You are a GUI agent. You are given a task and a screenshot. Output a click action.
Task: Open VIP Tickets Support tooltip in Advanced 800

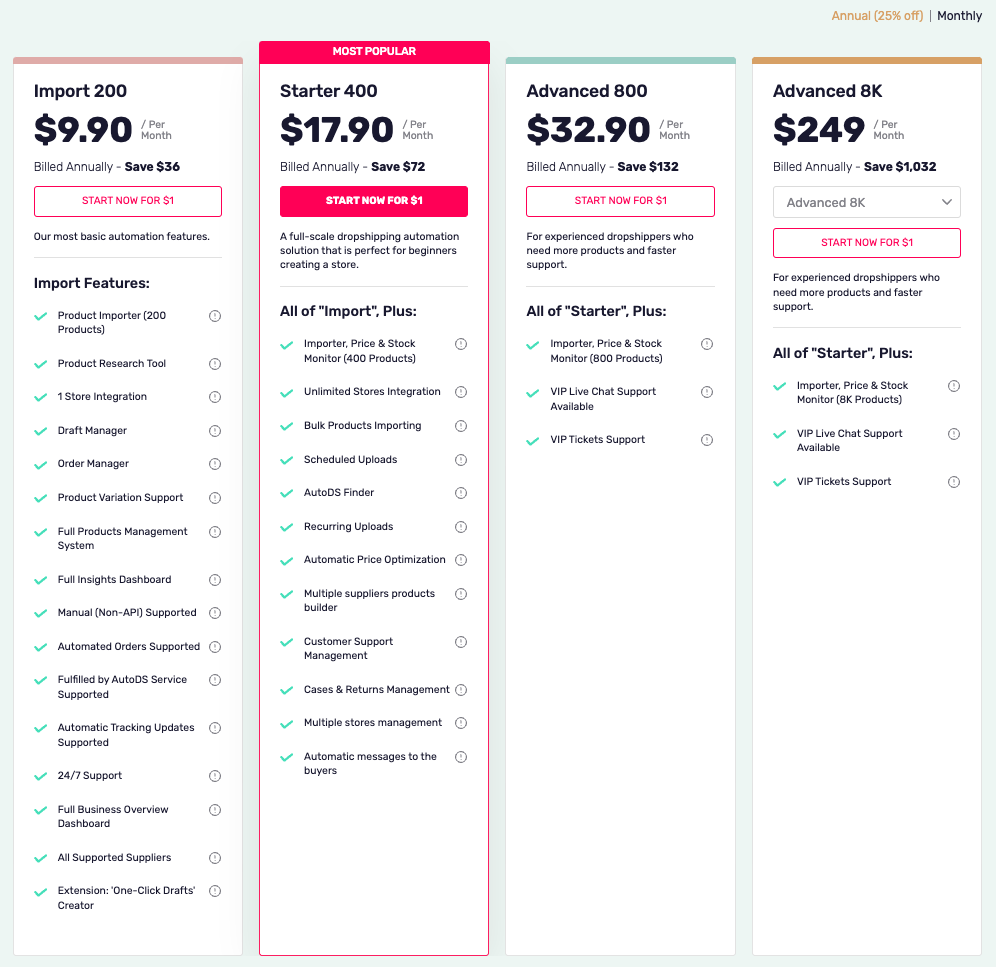pyautogui.click(x=707, y=439)
